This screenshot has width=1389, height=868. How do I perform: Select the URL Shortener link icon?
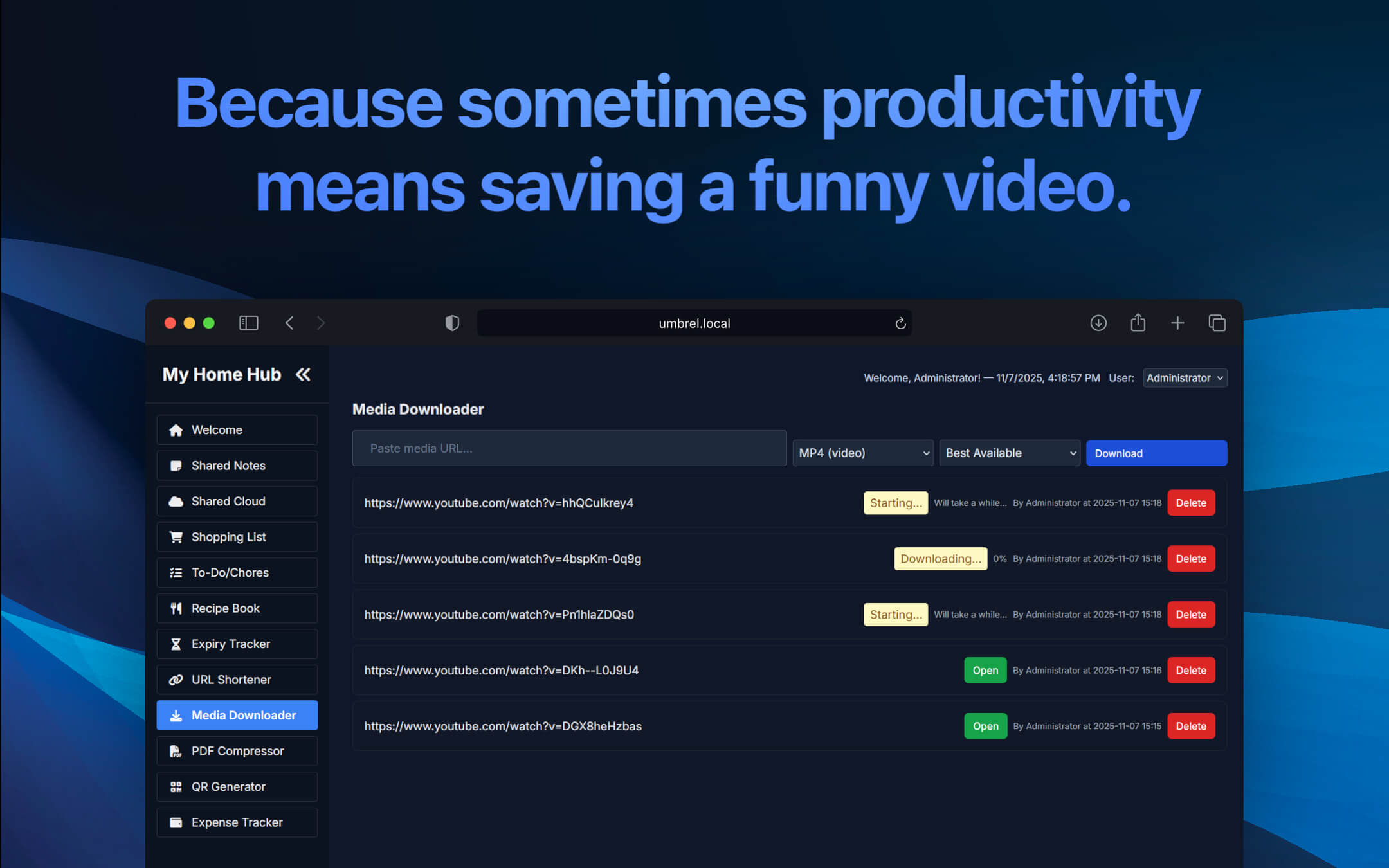click(x=177, y=679)
